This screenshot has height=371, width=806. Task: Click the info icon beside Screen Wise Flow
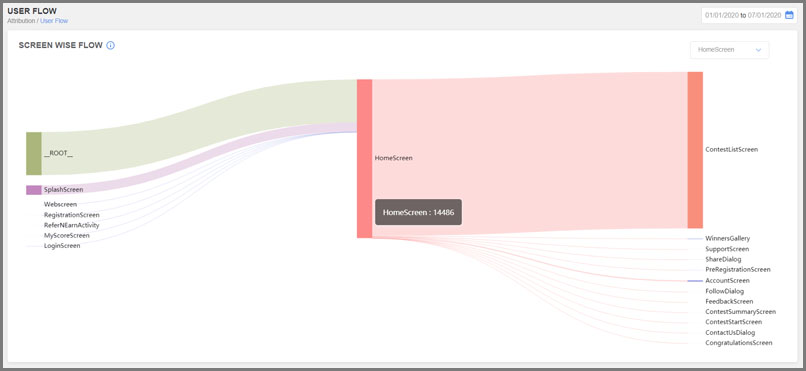[111, 45]
